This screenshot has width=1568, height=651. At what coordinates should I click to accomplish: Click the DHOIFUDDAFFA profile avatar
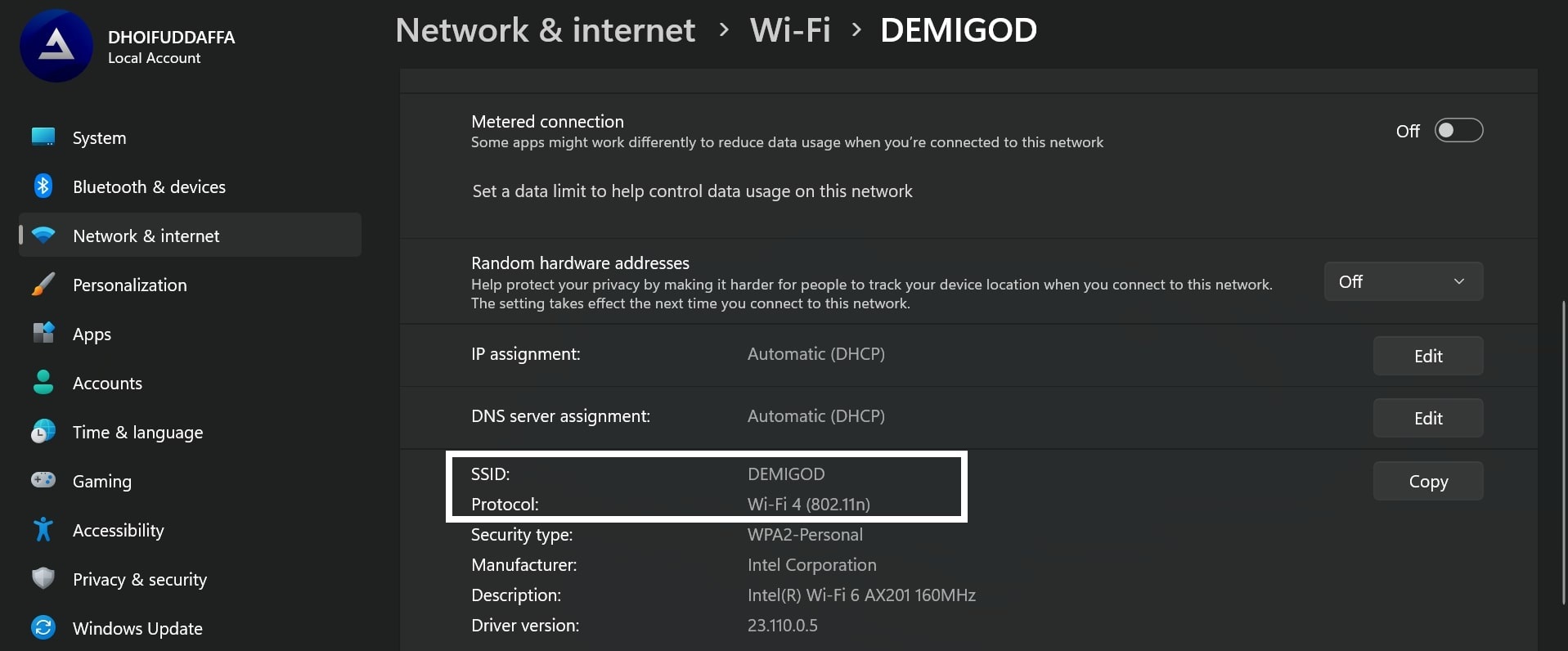(56, 46)
